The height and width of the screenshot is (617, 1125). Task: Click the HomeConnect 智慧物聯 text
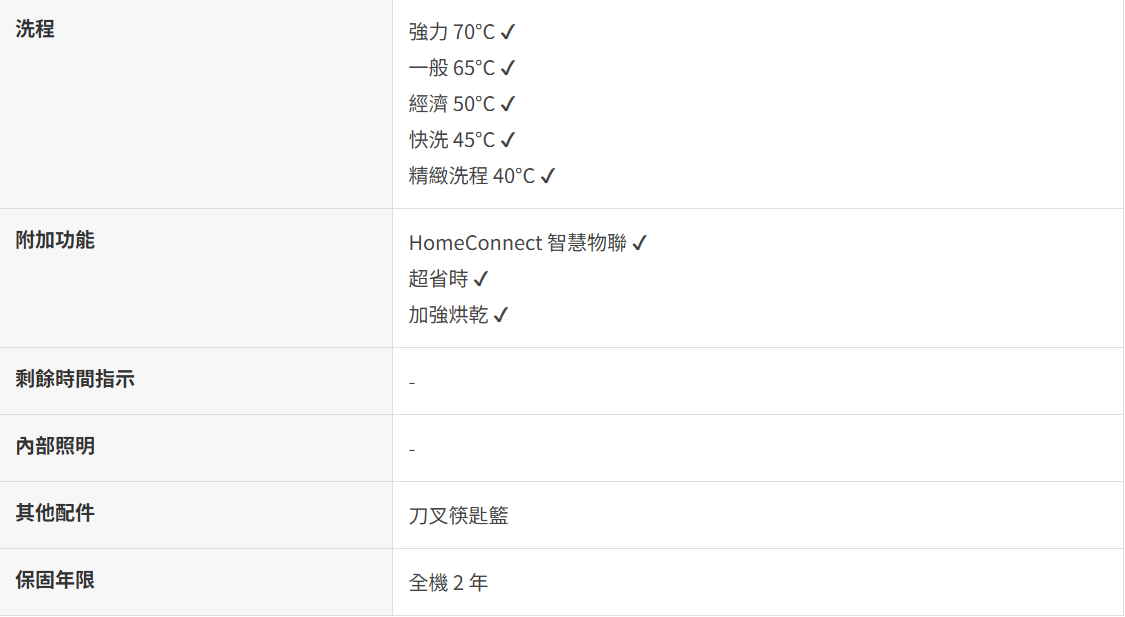[x=517, y=243]
